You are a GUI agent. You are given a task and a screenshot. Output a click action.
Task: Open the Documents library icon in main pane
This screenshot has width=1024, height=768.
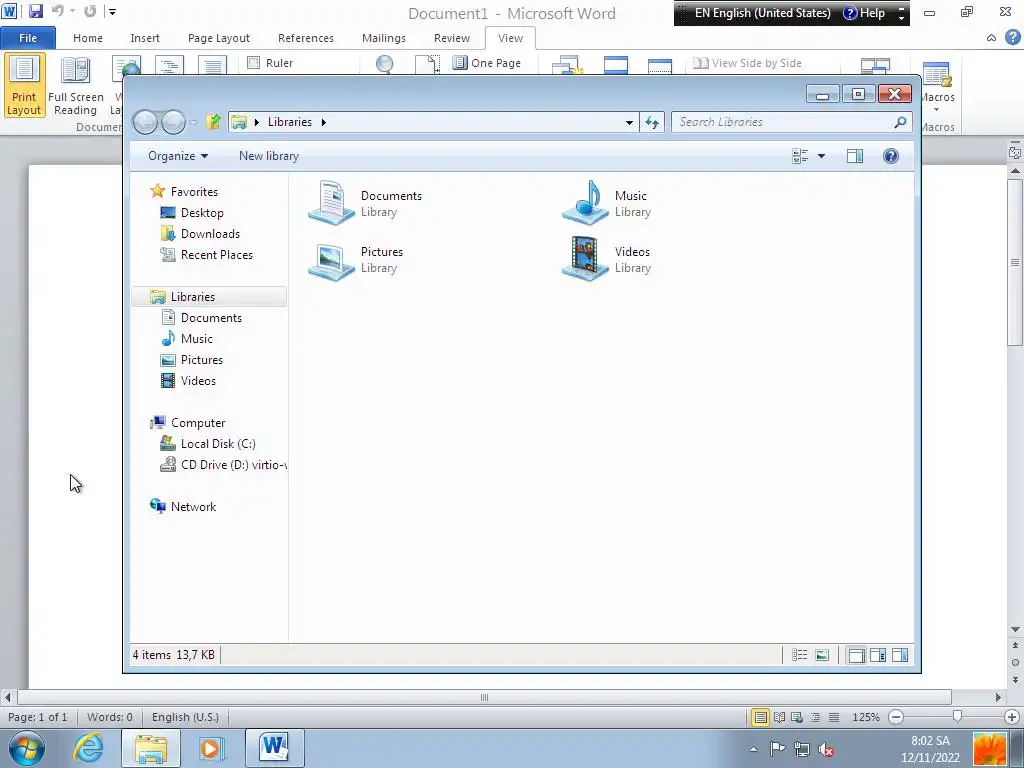(x=331, y=203)
